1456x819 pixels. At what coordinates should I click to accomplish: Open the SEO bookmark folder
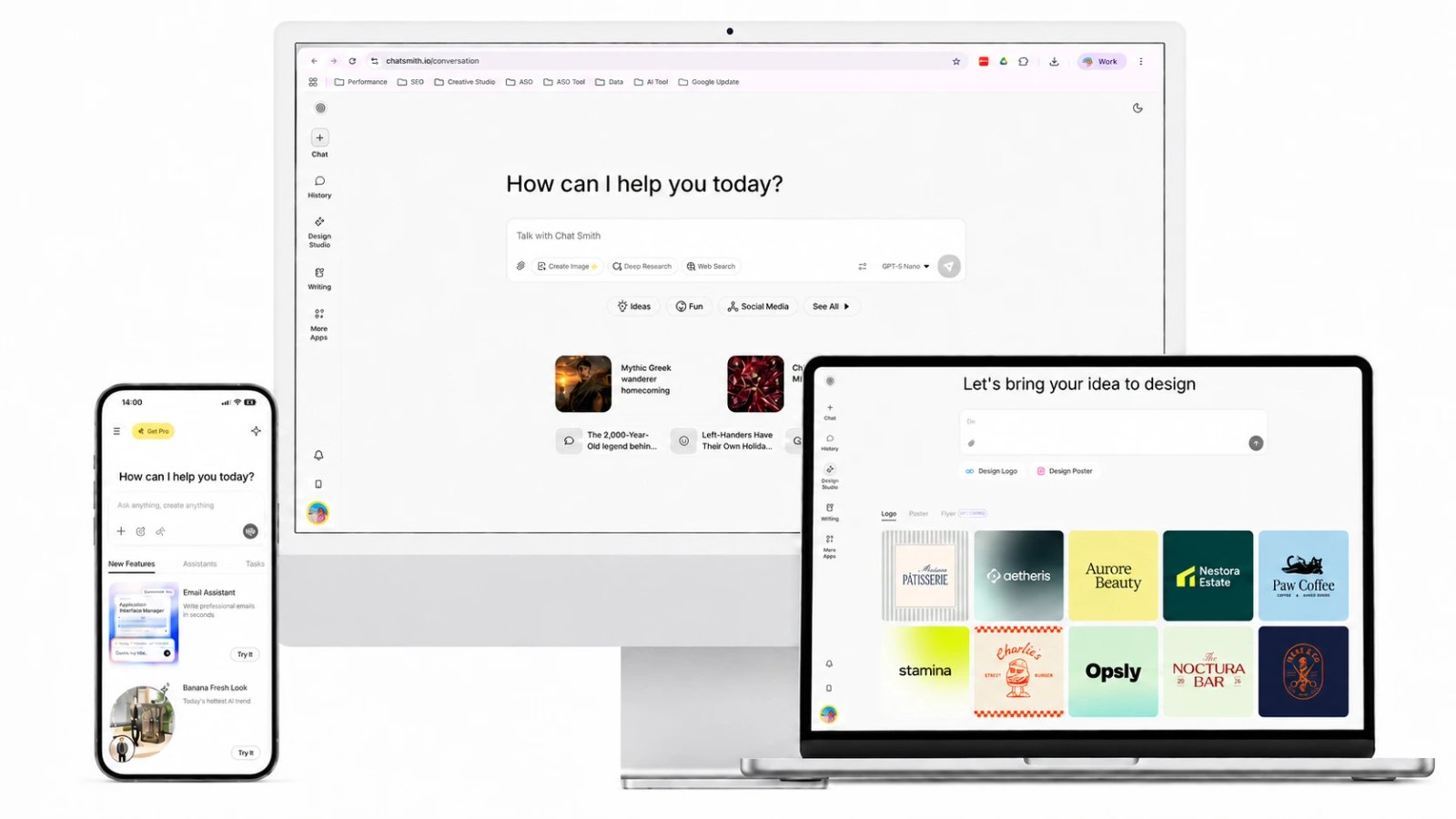tap(410, 82)
